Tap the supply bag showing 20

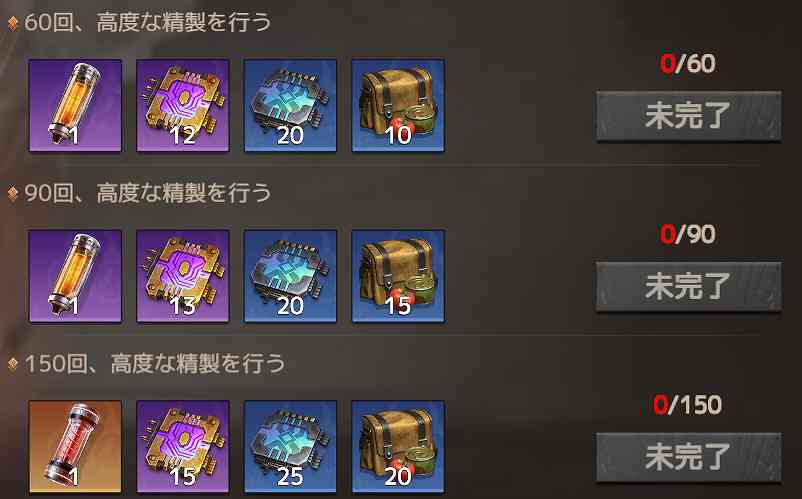tap(398, 447)
